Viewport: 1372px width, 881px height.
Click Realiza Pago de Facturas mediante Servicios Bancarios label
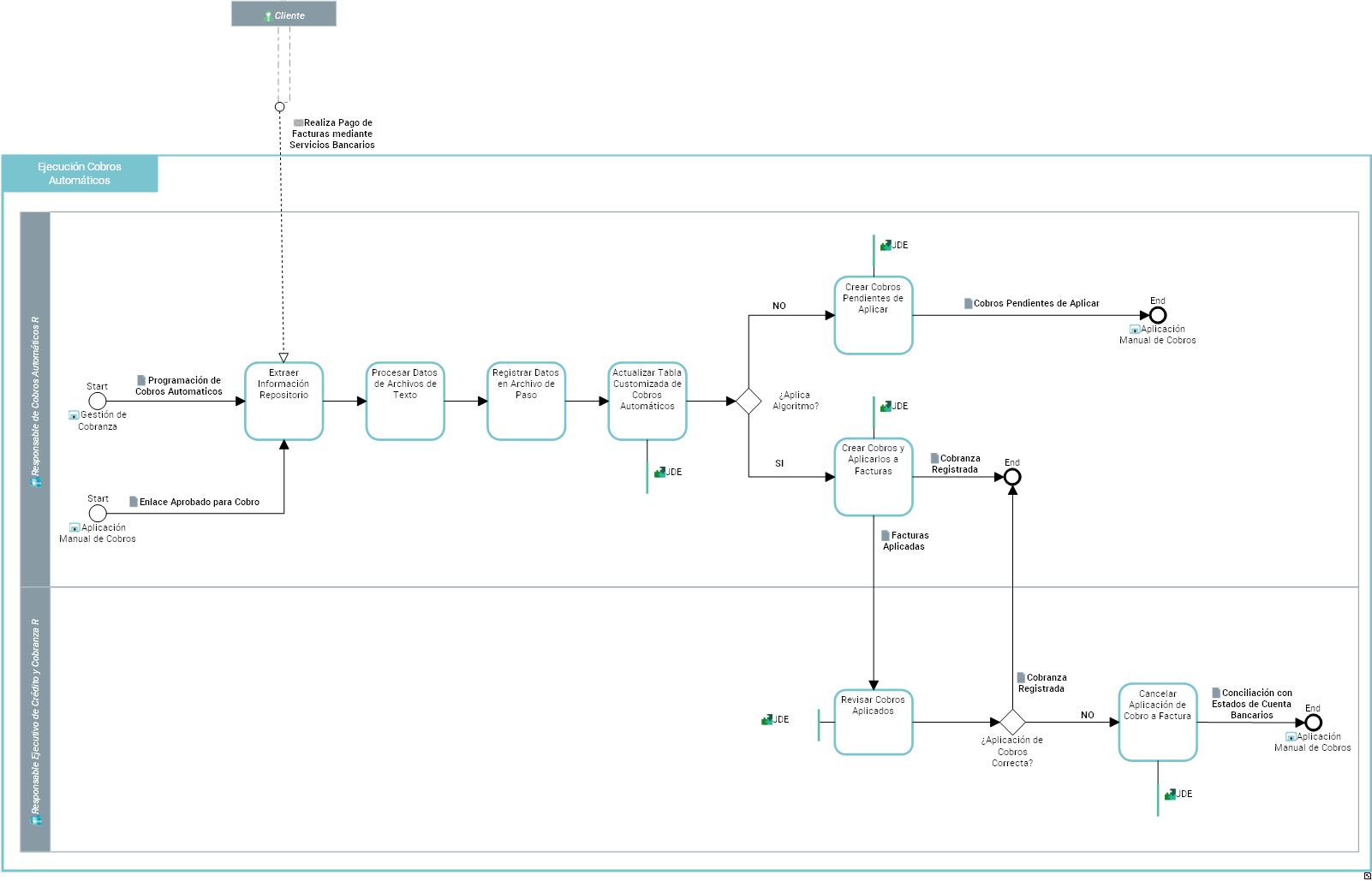332,134
